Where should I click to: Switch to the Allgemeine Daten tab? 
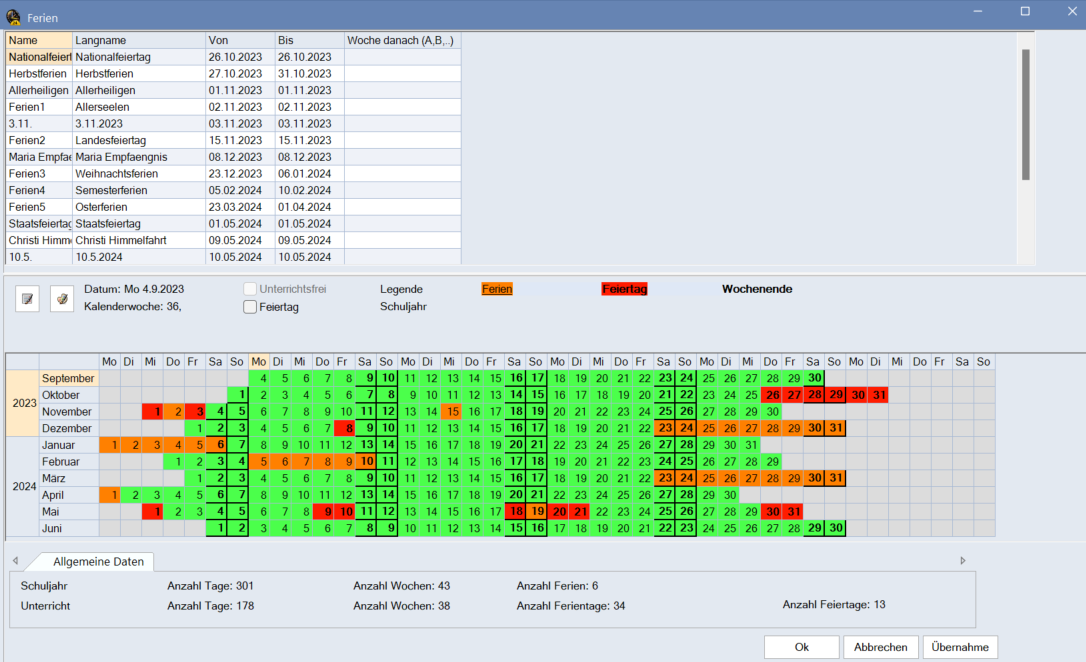tap(98, 562)
